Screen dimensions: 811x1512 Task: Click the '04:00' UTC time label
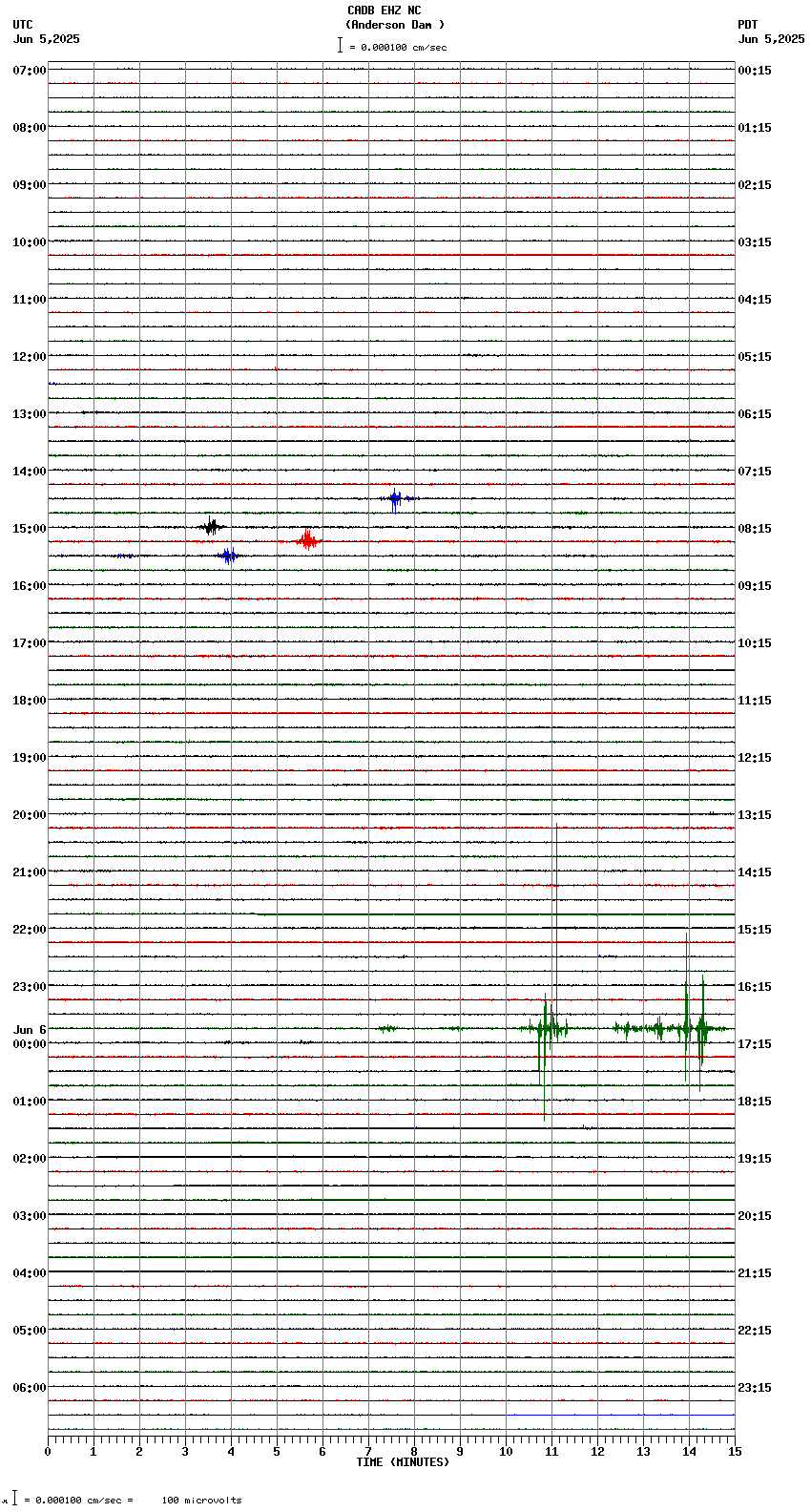tap(30, 1273)
